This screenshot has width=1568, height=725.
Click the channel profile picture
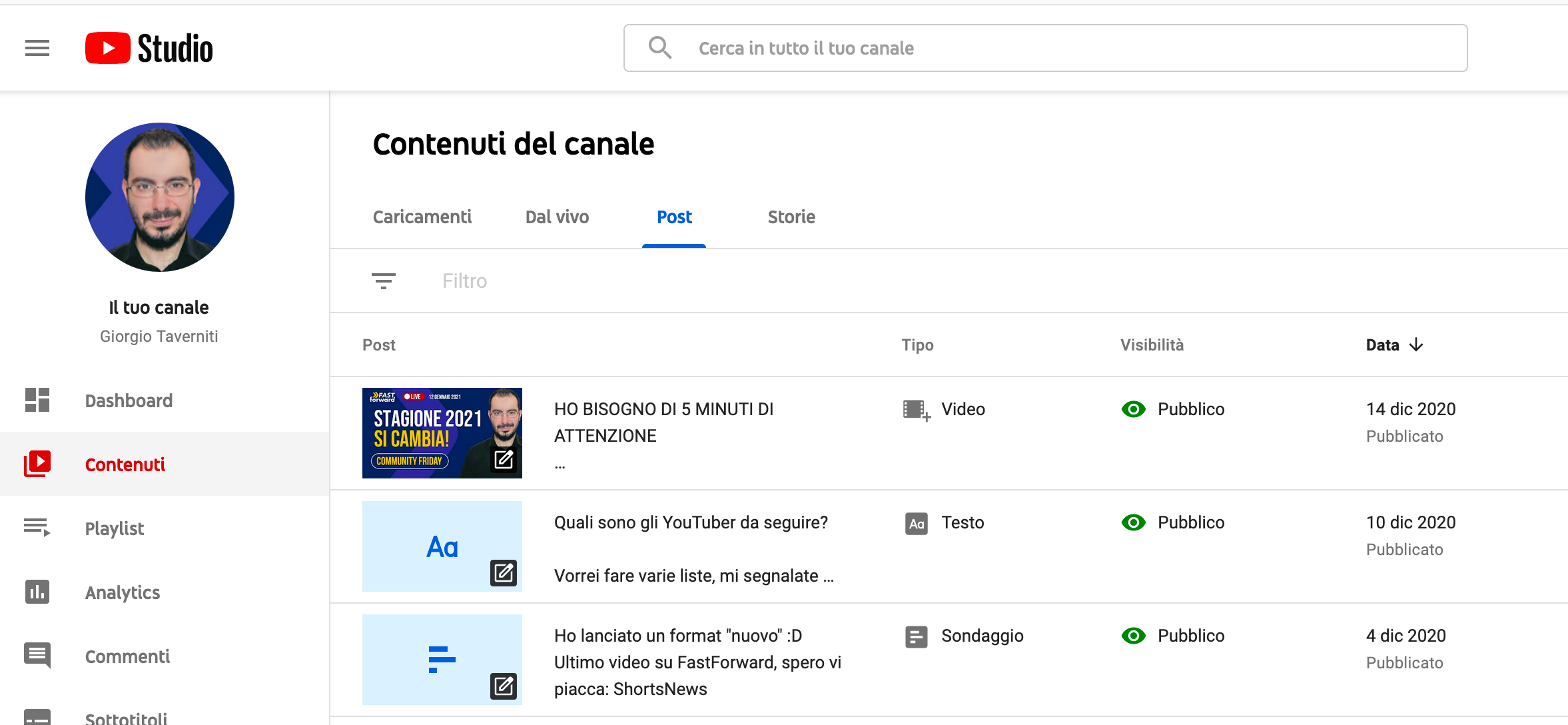pyautogui.click(x=160, y=197)
